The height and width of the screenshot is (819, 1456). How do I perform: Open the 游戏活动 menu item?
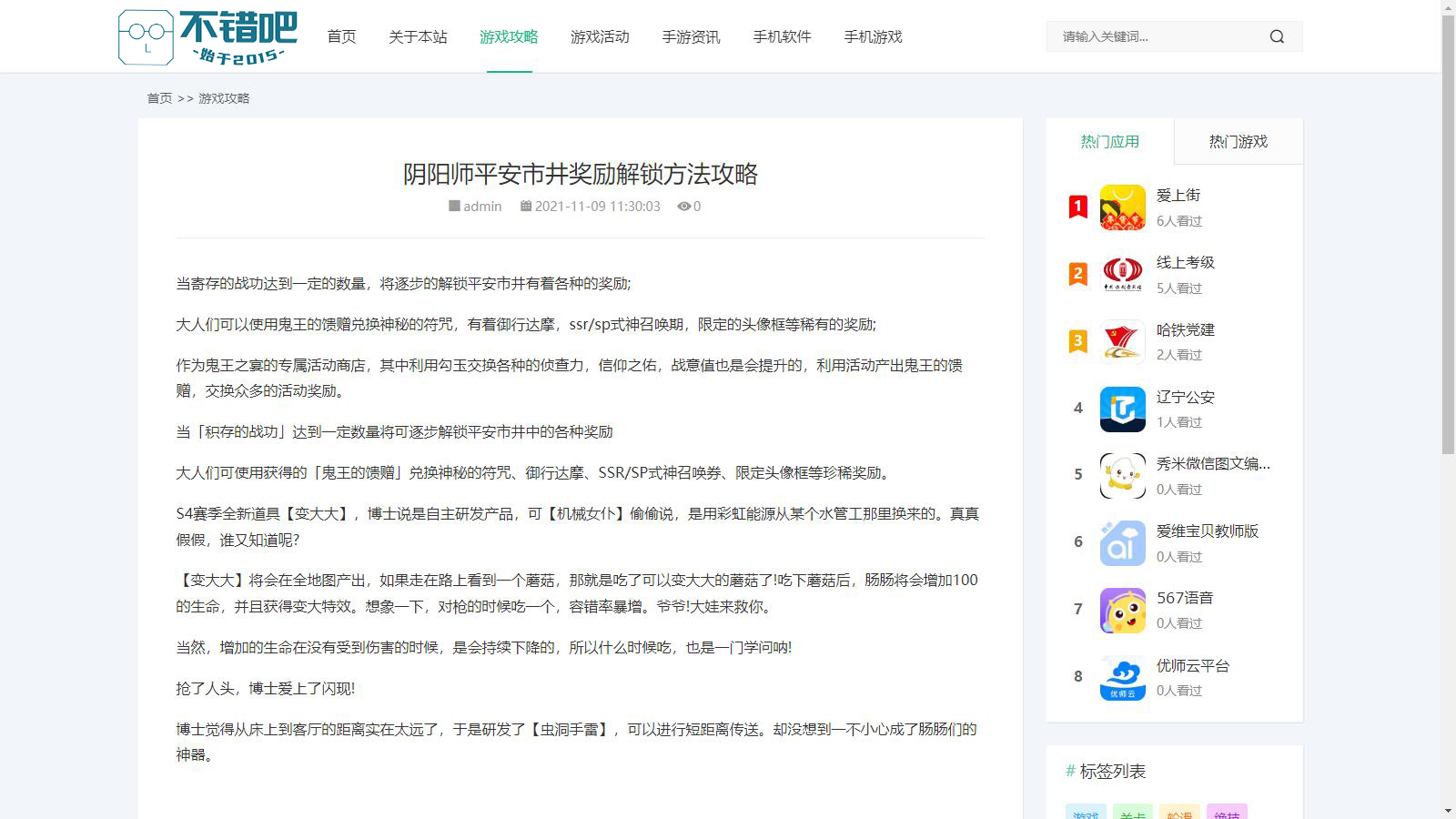[600, 36]
